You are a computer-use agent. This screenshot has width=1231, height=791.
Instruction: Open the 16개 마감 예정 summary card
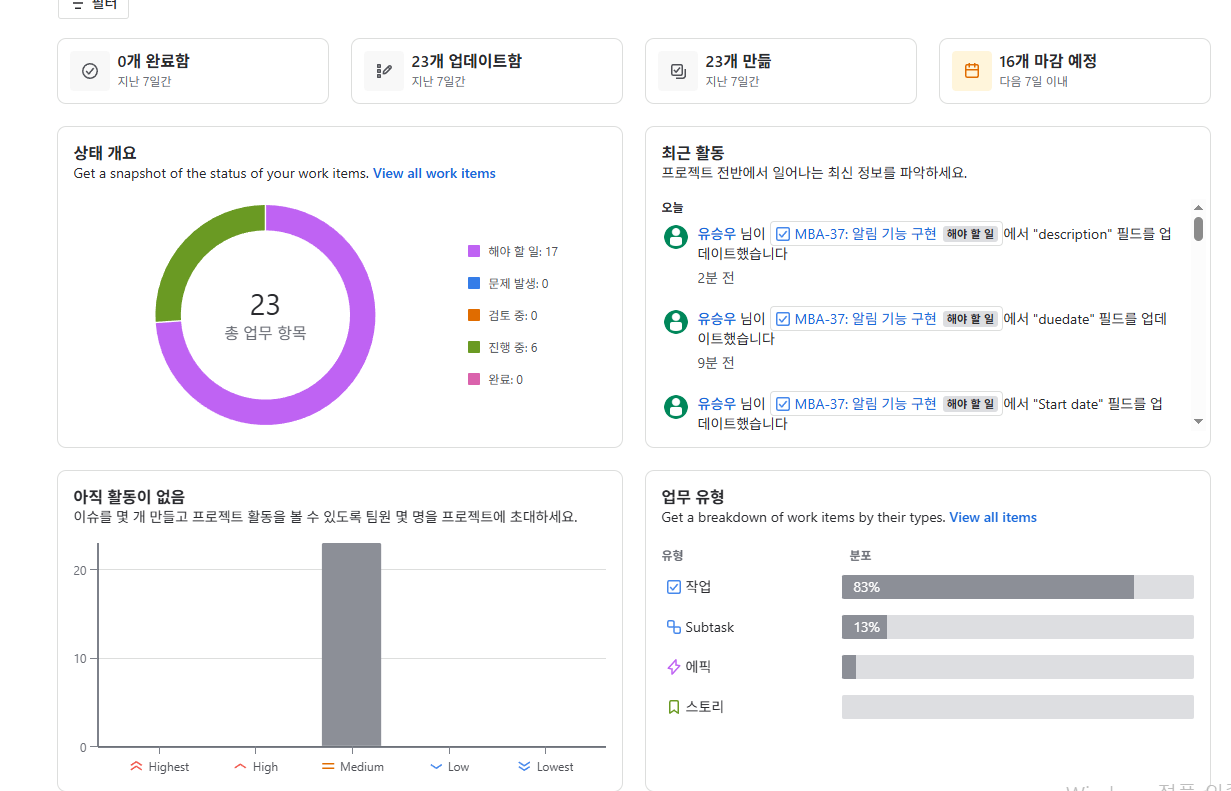[1075, 71]
